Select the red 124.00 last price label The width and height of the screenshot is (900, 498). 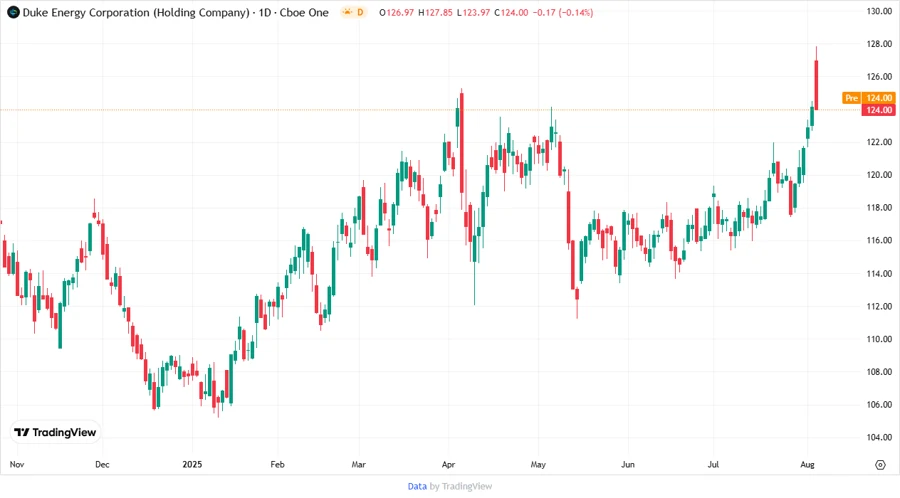pos(879,110)
